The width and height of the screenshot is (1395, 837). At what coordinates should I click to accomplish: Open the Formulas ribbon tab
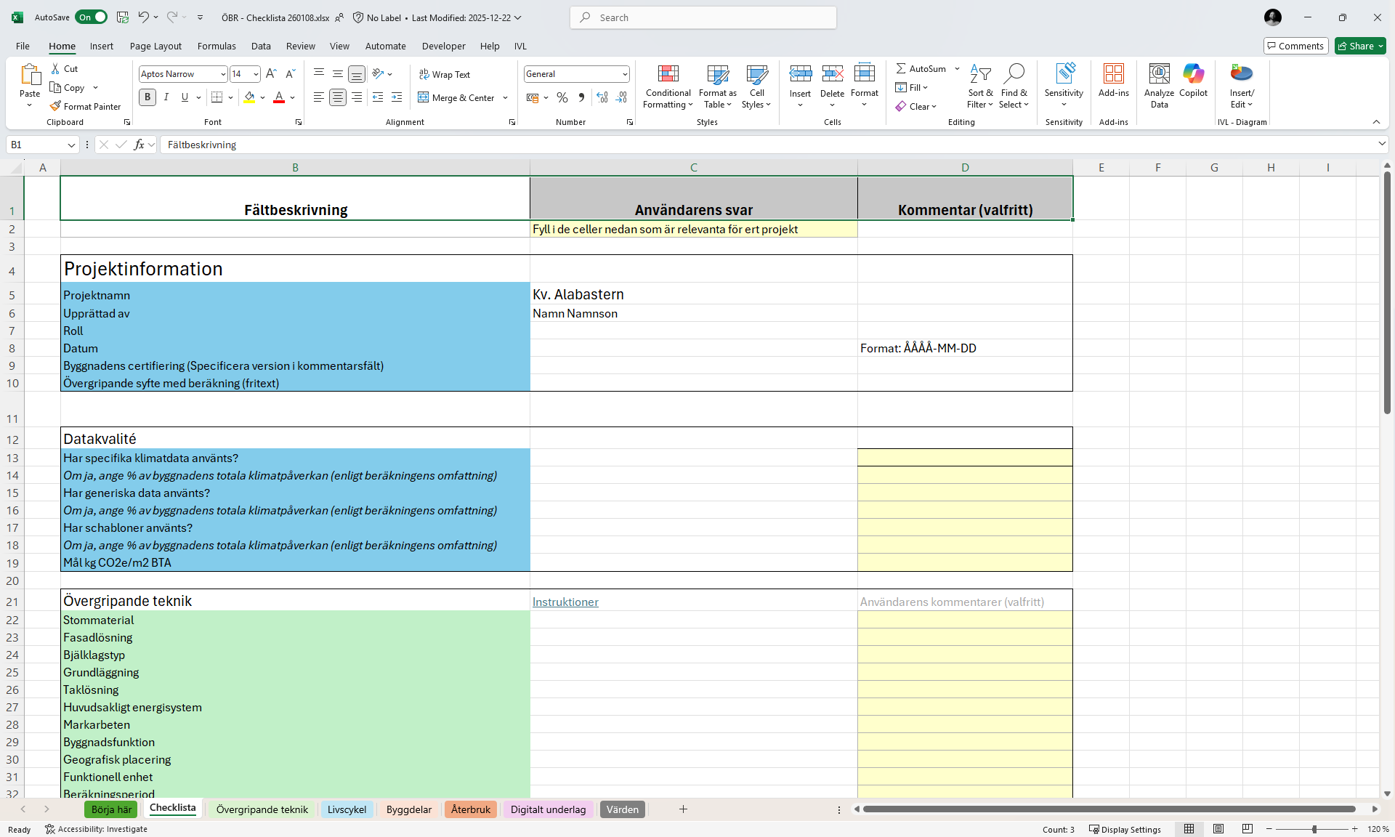pyautogui.click(x=216, y=46)
